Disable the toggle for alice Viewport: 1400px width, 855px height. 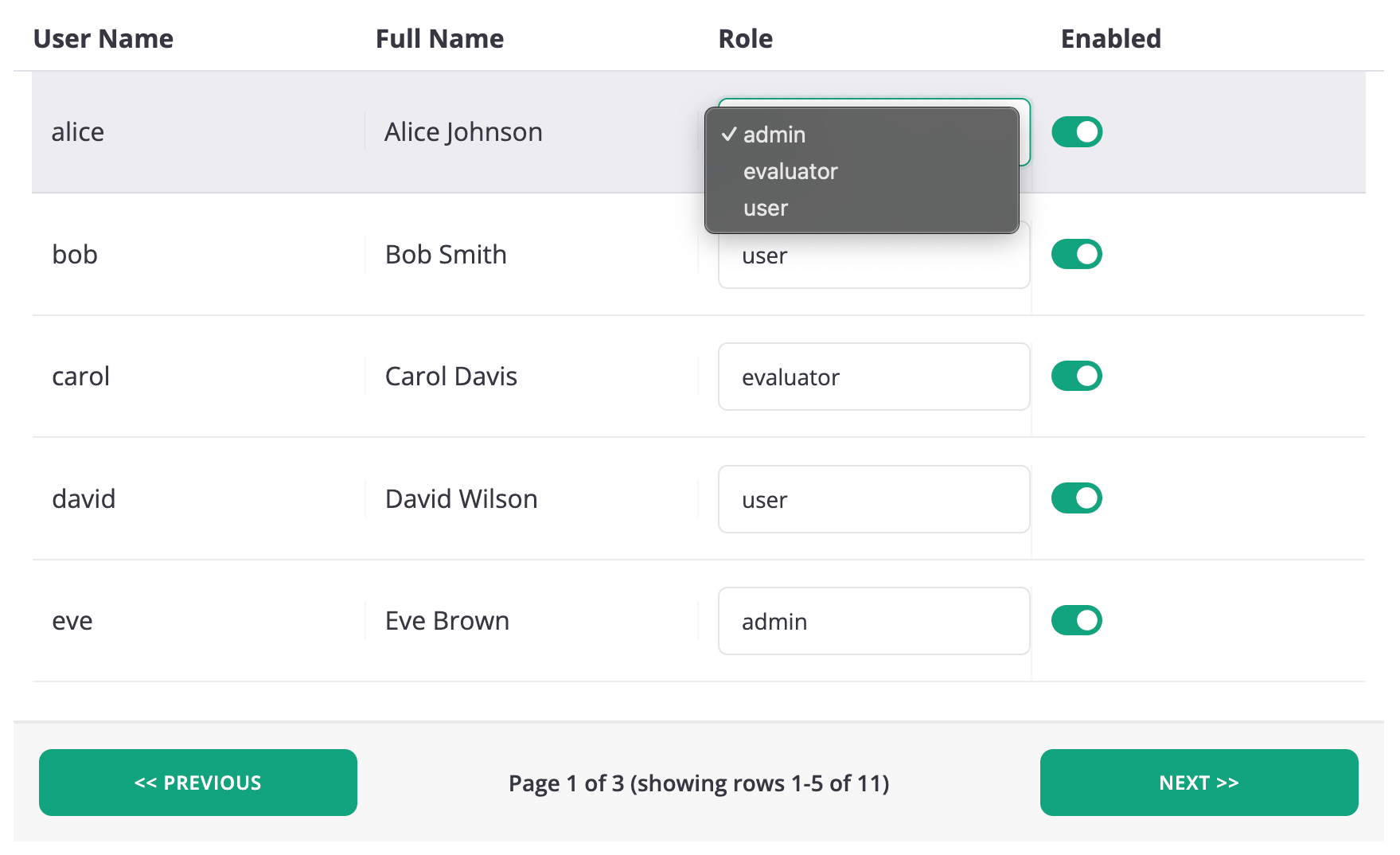pyautogui.click(x=1077, y=132)
